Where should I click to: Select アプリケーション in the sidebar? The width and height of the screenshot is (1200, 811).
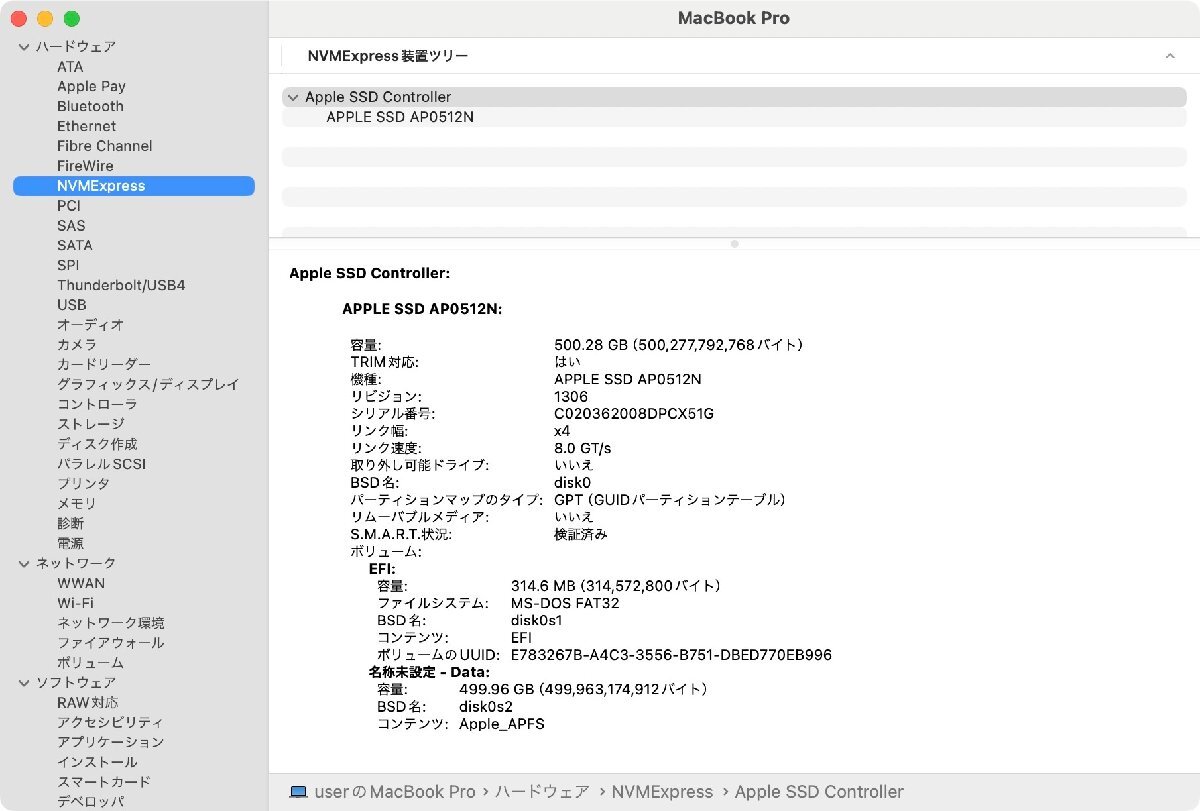click(111, 742)
